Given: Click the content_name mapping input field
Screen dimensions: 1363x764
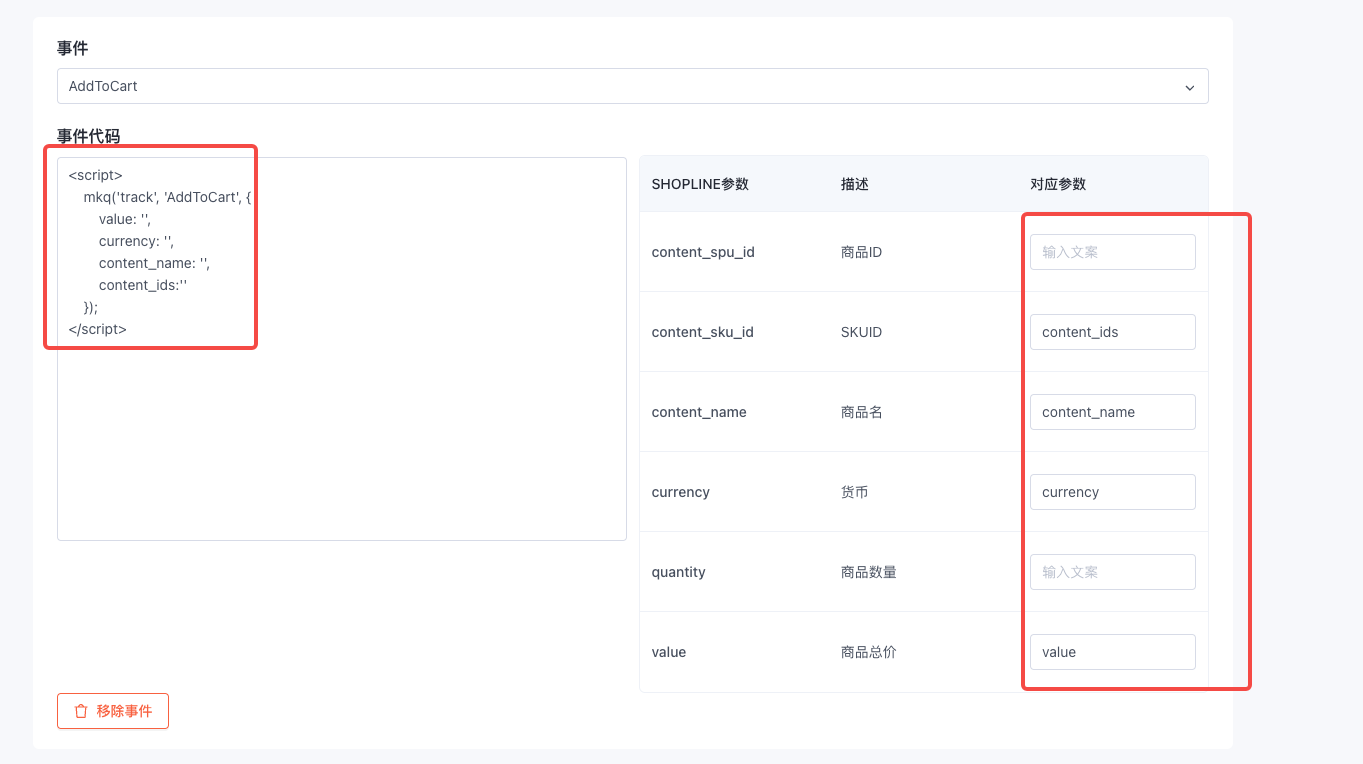Looking at the screenshot, I should pyautogui.click(x=1113, y=412).
